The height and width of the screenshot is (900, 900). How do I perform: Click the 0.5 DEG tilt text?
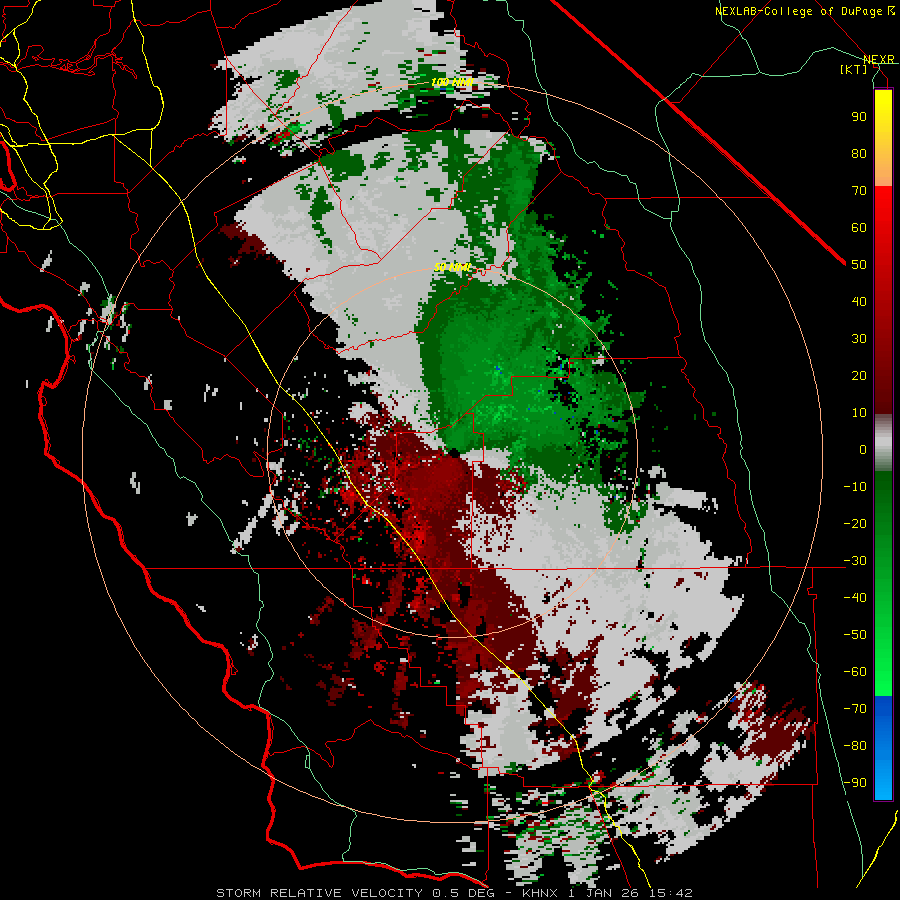tap(464, 893)
